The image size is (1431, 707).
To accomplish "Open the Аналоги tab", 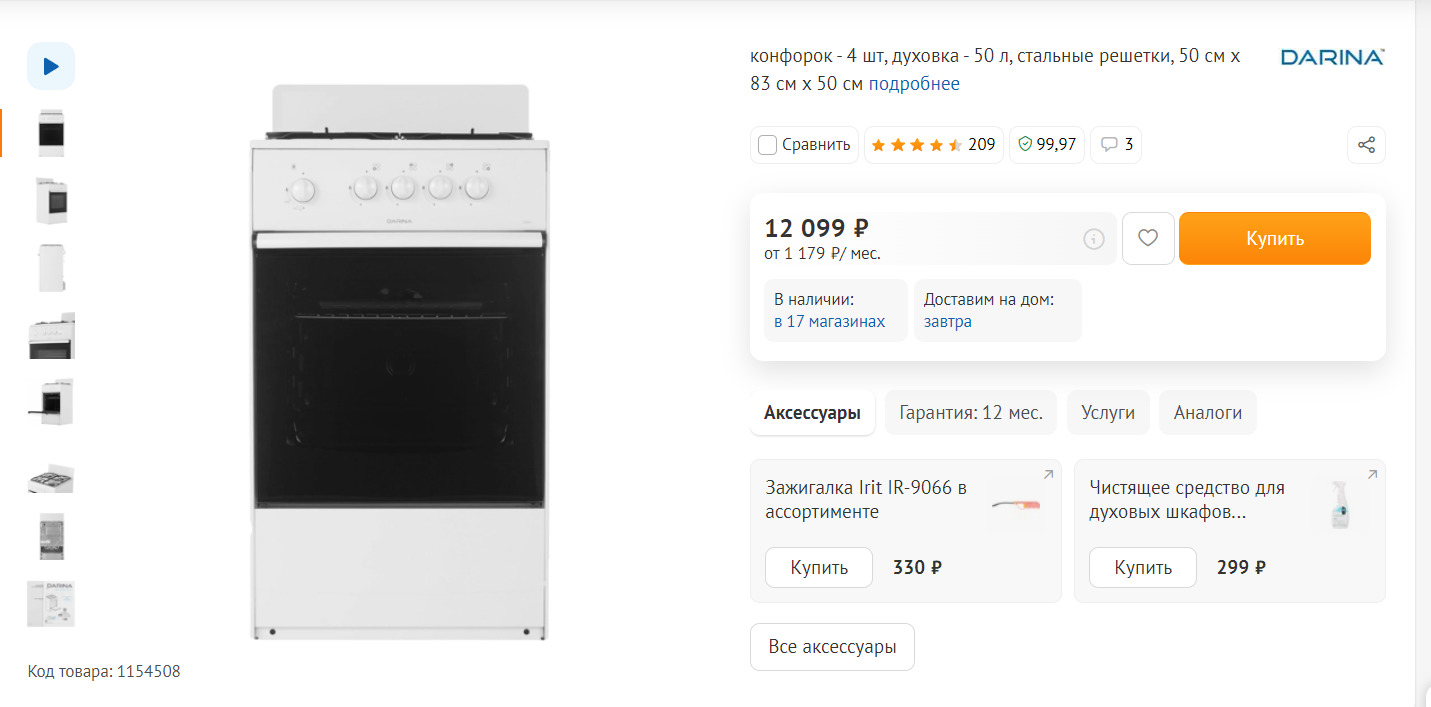I will point(1208,413).
